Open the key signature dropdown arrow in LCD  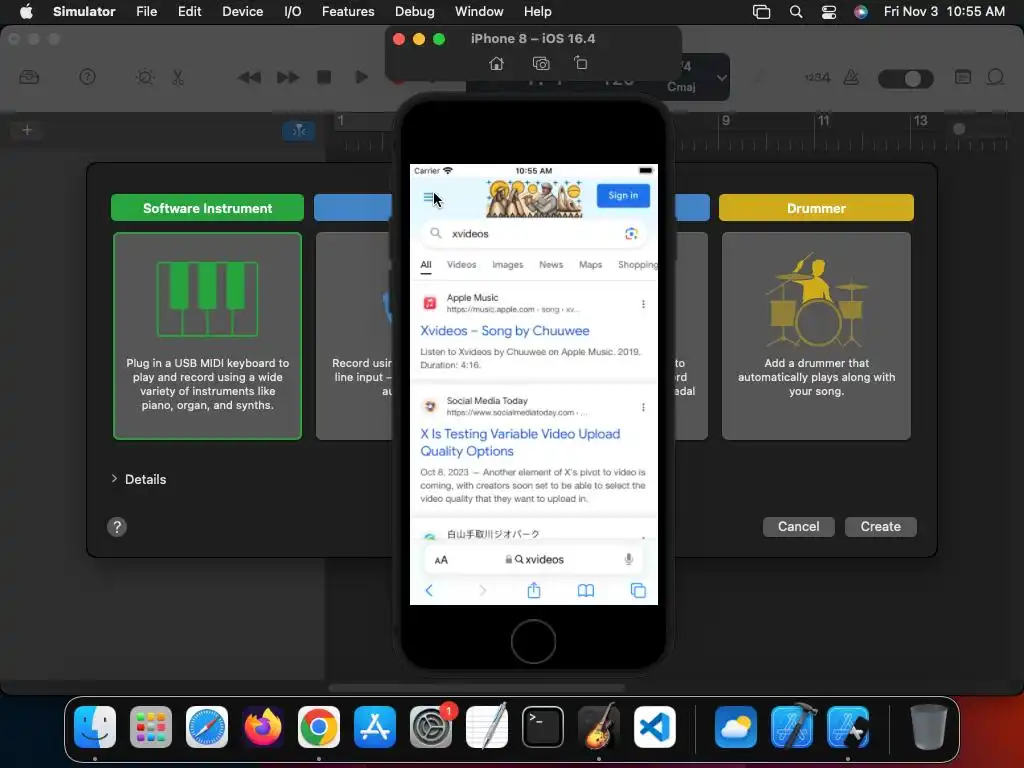click(x=721, y=77)
